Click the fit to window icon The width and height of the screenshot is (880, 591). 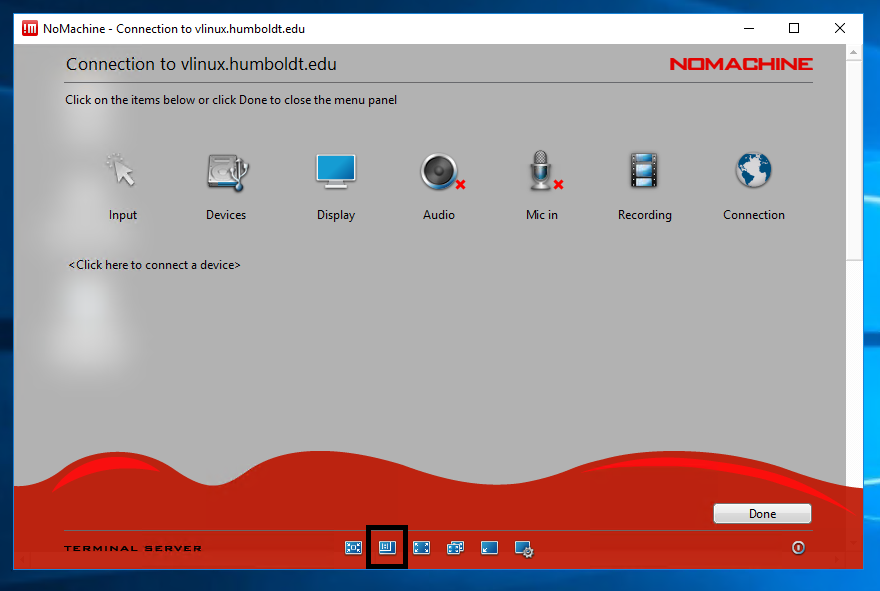[353, 547]
